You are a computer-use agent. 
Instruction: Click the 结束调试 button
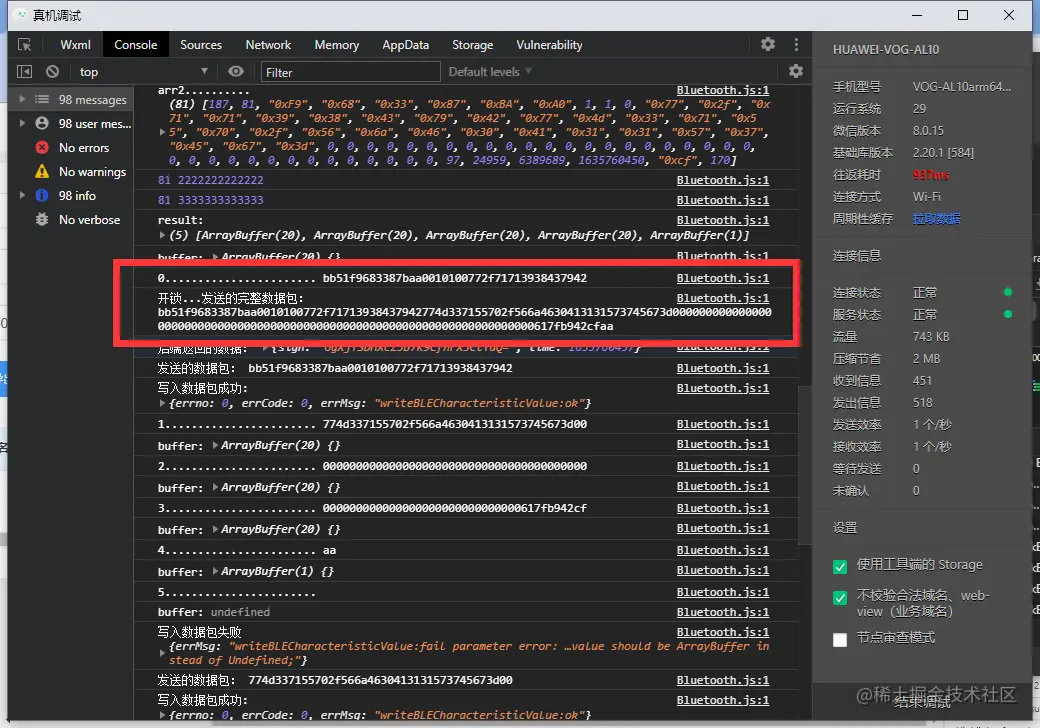click(x=923, y=701)
